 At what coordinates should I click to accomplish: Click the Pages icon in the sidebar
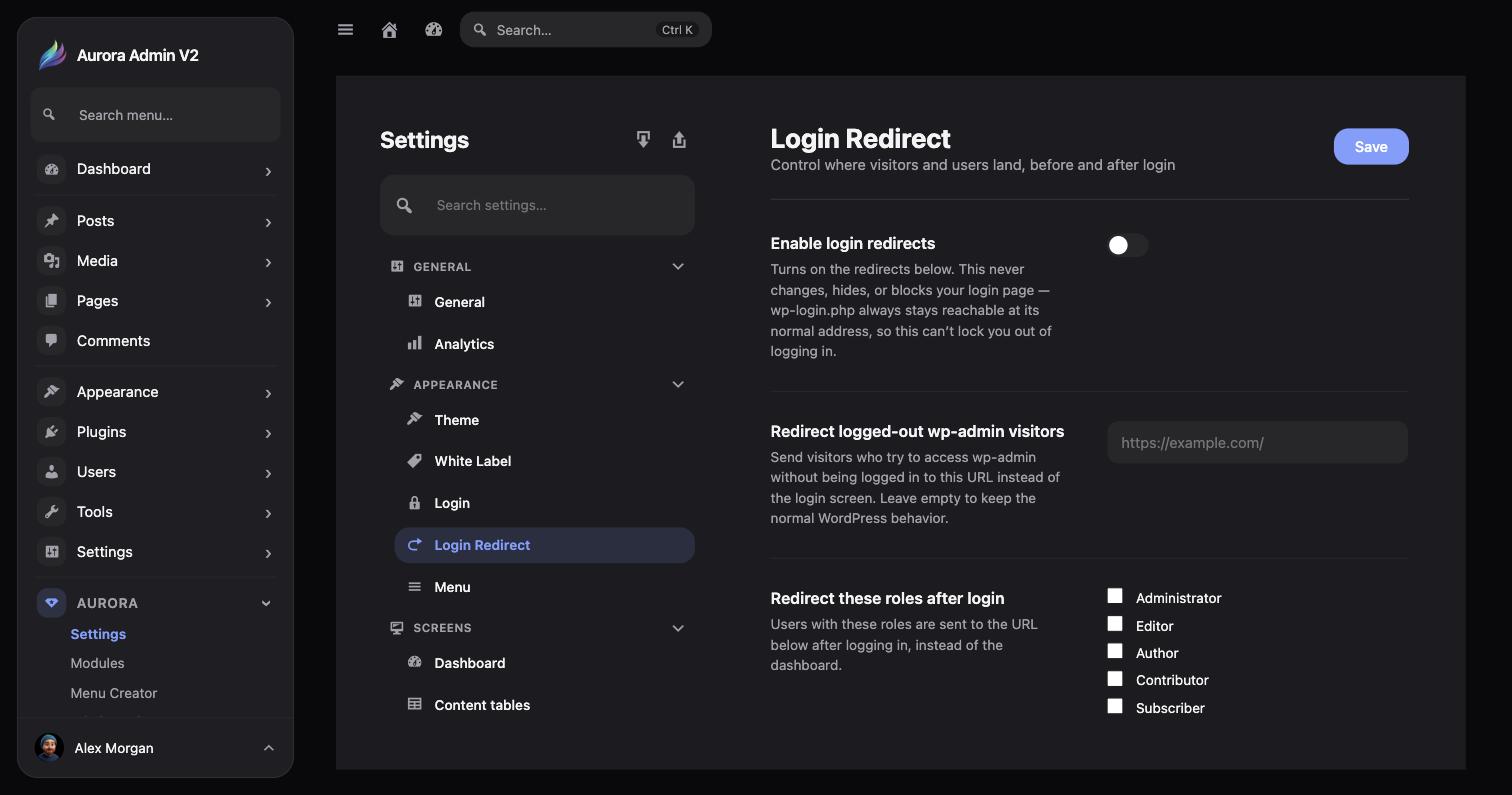(x=52, y=301)
